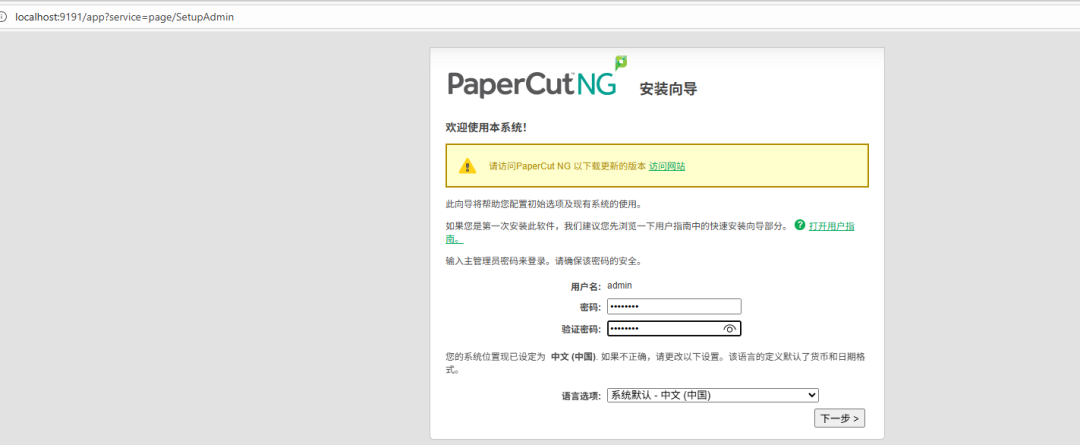Click the 用户名: label
The image size is (1080, 445).
tap(585, 286)
